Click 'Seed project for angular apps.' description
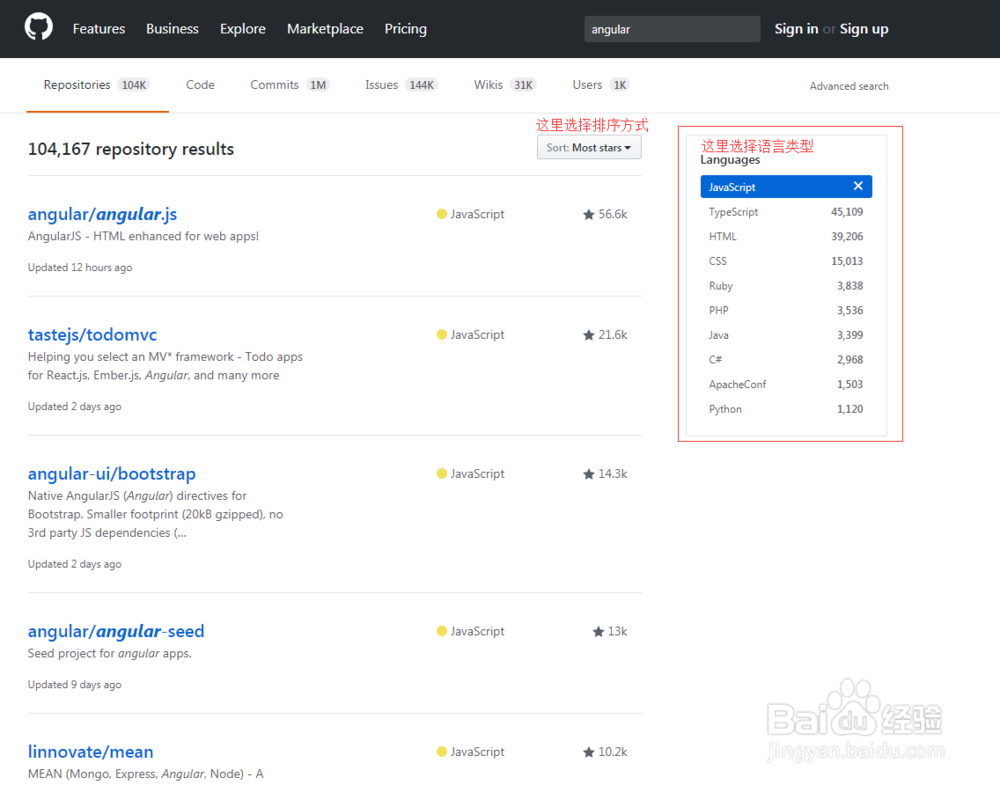Image resolution: width=1000 pixels, height=785 pixels. (110, 654)
